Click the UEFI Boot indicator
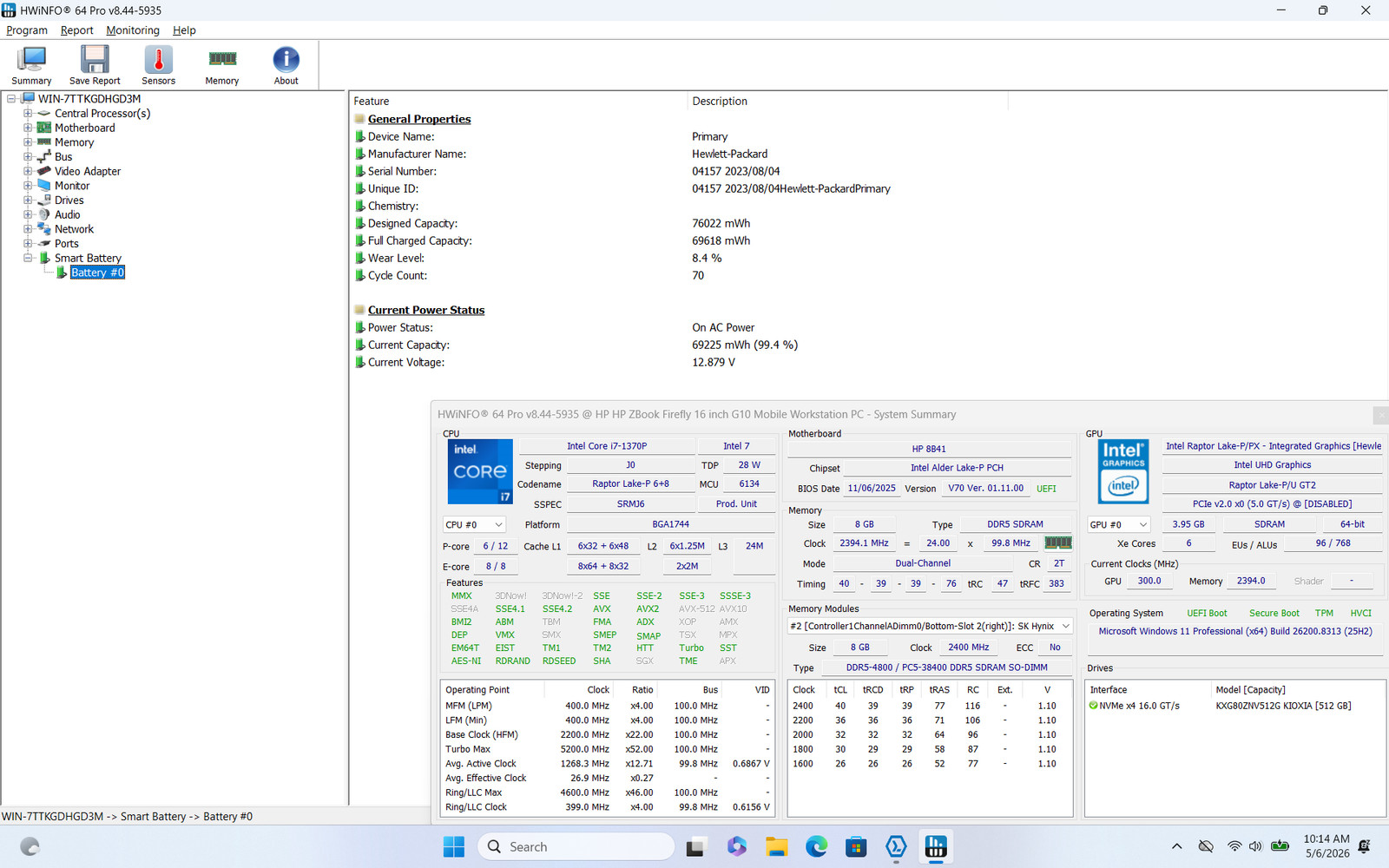The image size is (1389, 868). (x=1207, y=613)
